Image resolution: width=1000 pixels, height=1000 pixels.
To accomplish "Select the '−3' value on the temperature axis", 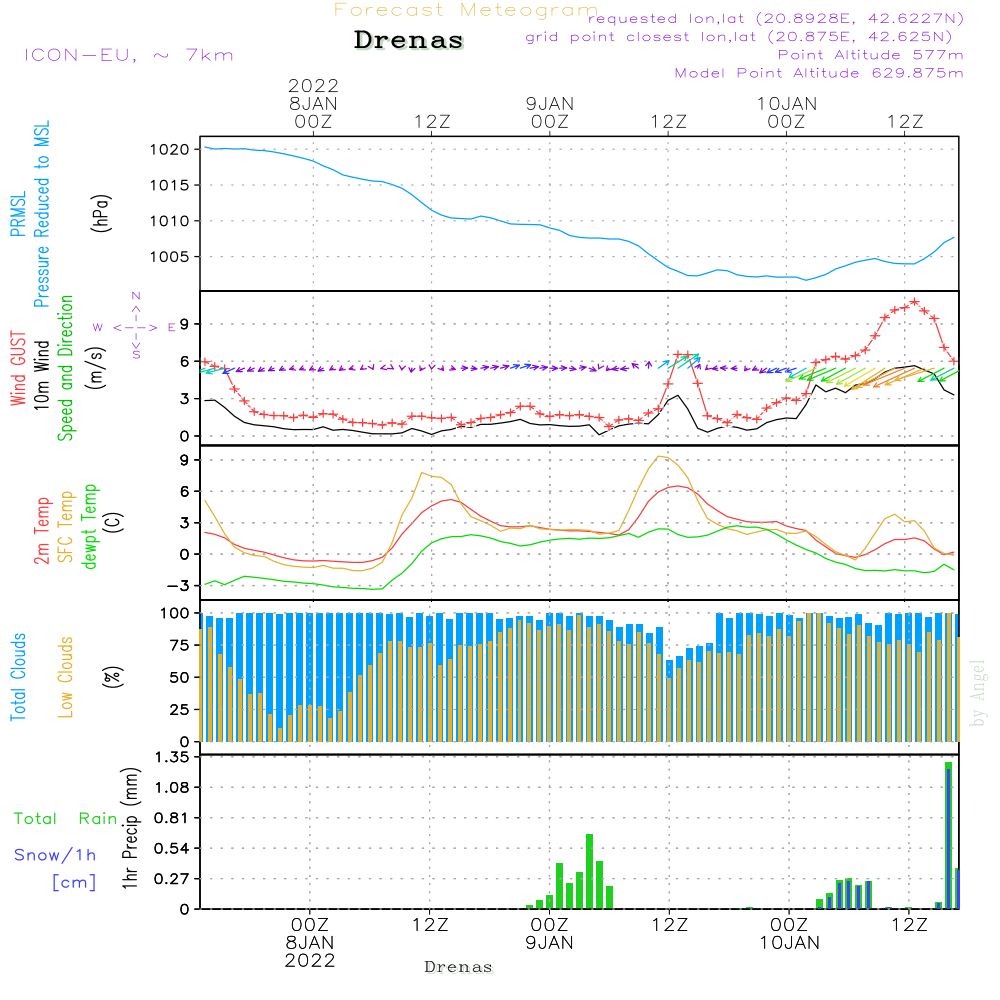I will (178, 585).
